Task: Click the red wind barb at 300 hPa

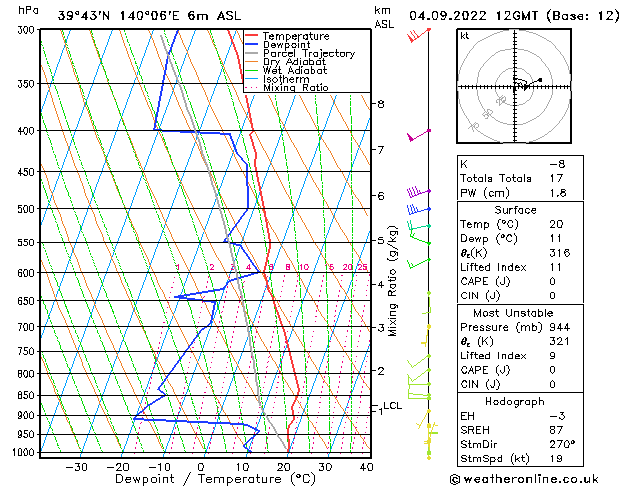Action: pyautogui.click(x=419, y=34)
